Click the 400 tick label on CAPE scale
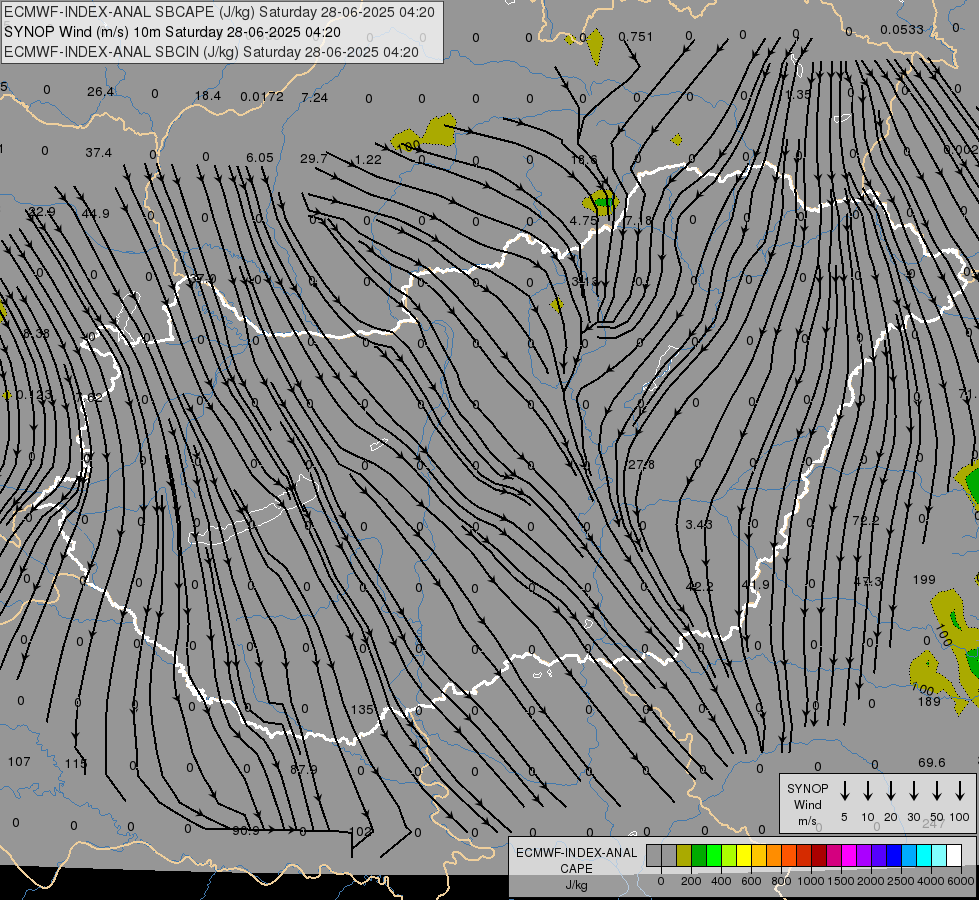Viewport: 979px width, 900px height. [x=721, y=881]
